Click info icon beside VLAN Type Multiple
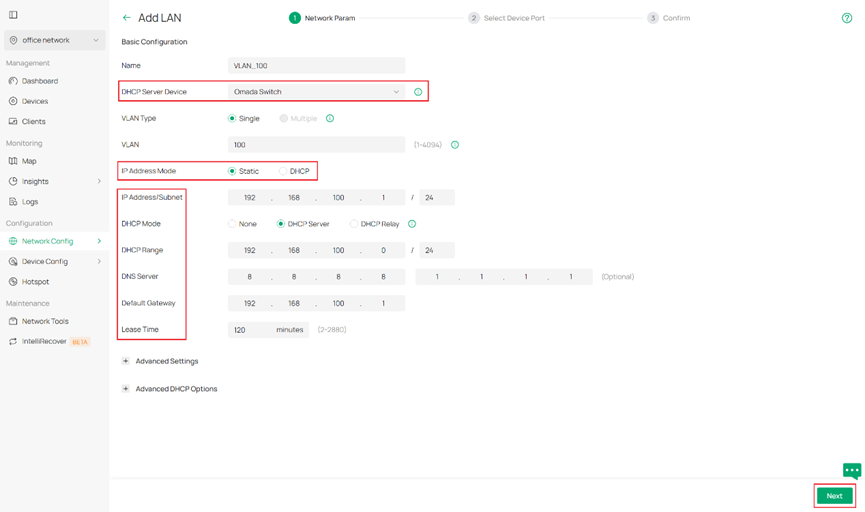Image resolution: width=865 pixels, height=512 pixels. pyautogui.click(x=330, y=118)
